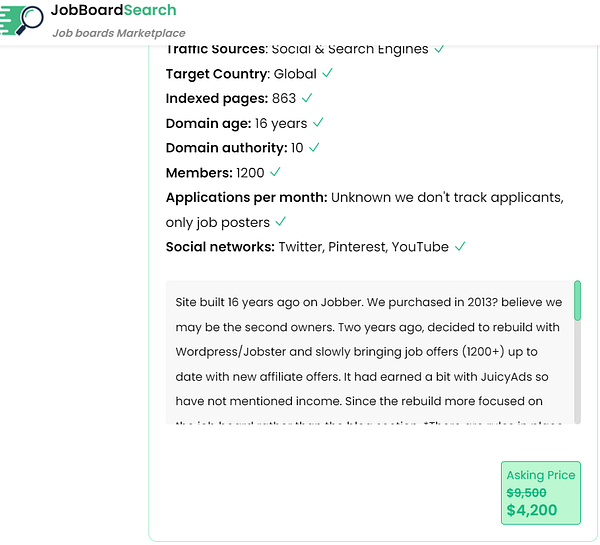The image size is (600, 545).
Task: Click inside the site description text
Action: 368,351
